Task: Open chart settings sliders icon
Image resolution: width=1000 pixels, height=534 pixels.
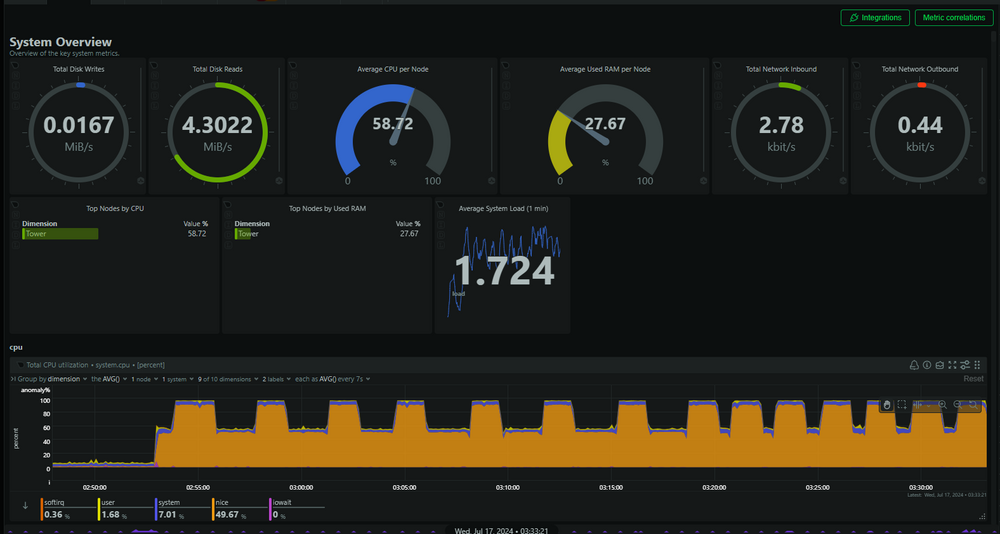Action: (965, 365)
